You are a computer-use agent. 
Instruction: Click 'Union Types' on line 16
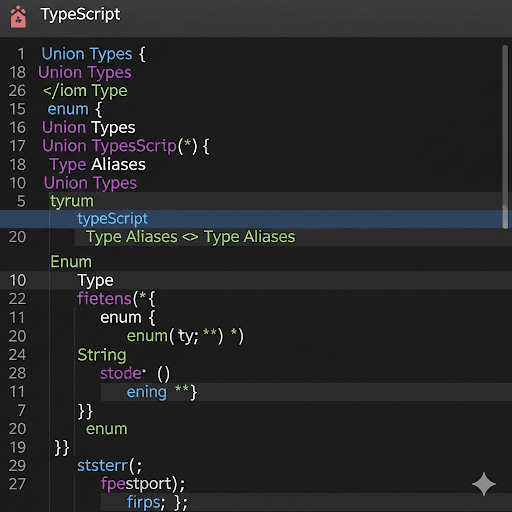(89, 128)
